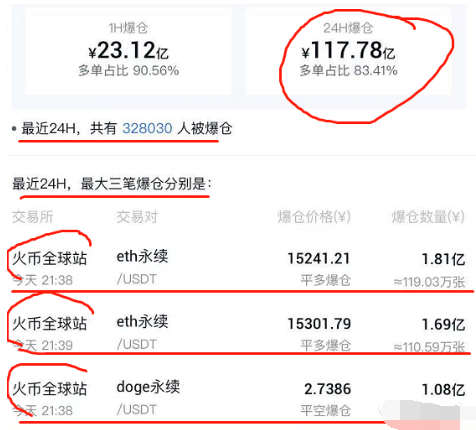Viewport: 476px width, 430px height.
Task: Click the ≈110.59万张 quantity
Action: point(429,347)
